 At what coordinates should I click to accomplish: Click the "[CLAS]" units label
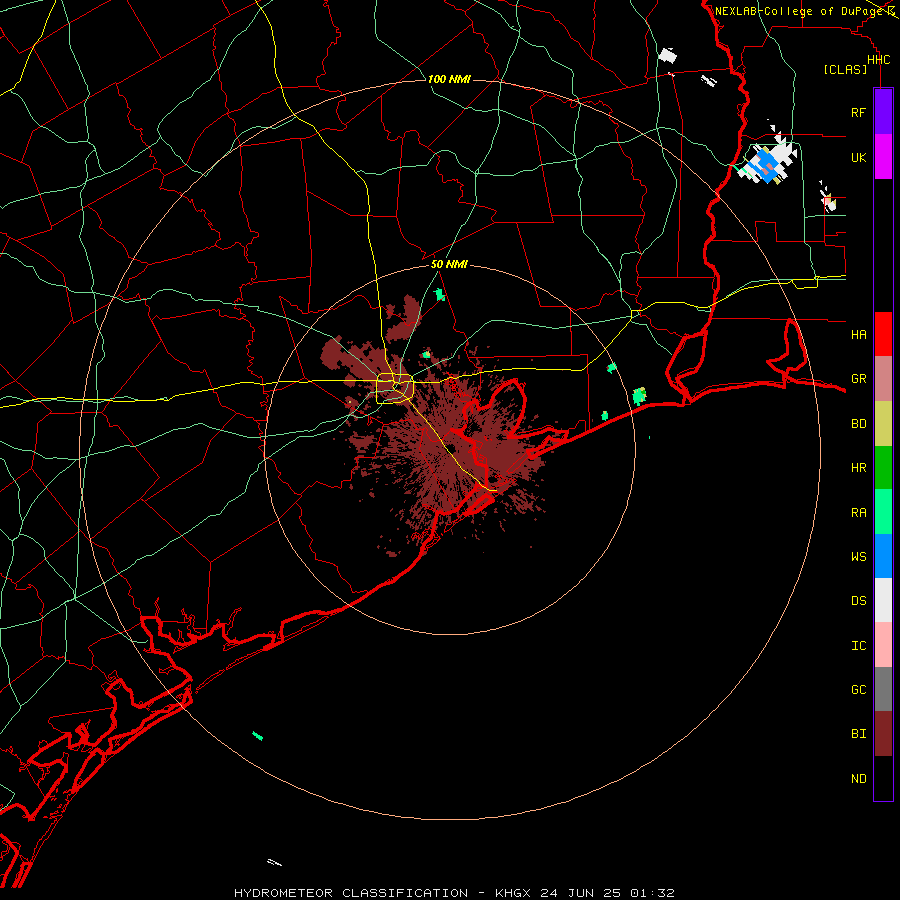point(845,69)
